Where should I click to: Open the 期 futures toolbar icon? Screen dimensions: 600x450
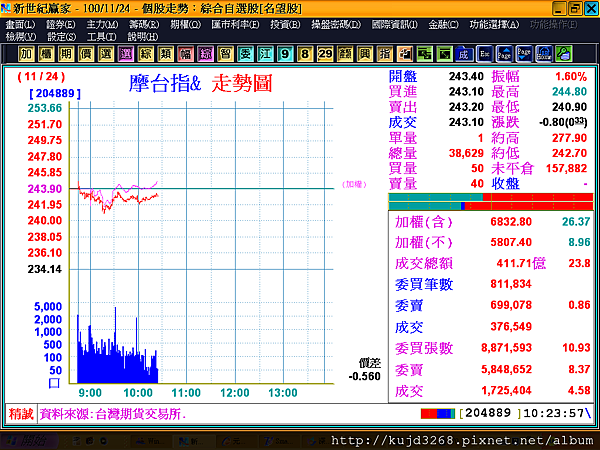(66, 54)
